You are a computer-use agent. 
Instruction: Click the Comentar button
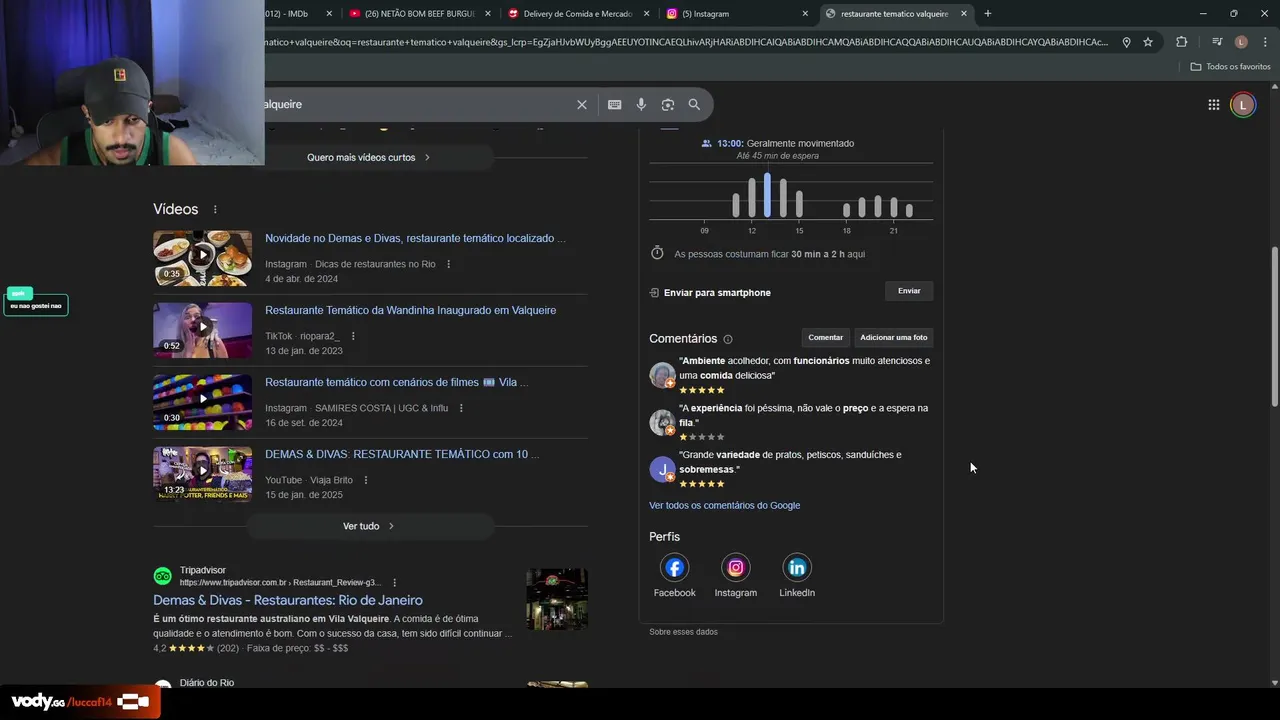pyautogui.click(x=826, y=337)
